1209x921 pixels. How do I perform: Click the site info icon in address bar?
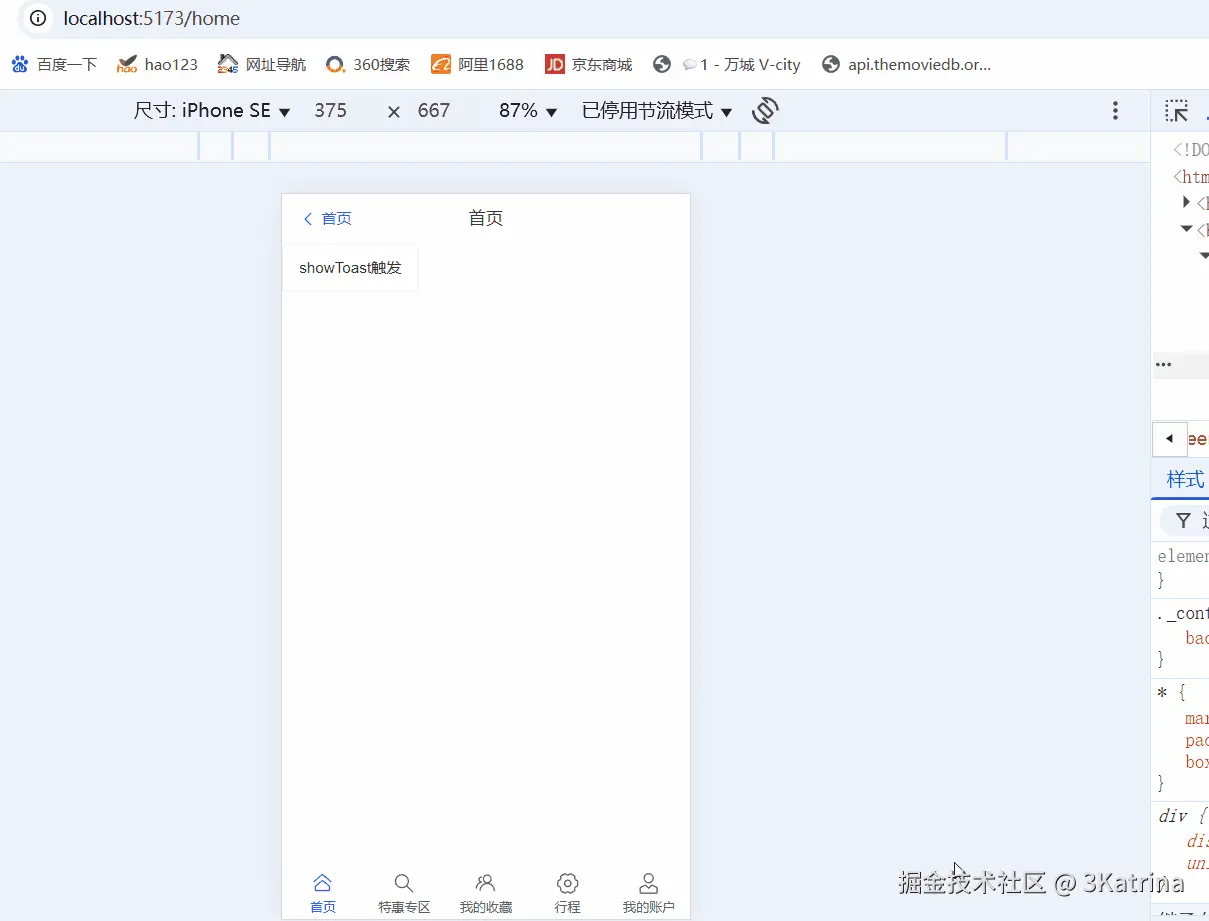pyautogui.click(x=37, y=18)
